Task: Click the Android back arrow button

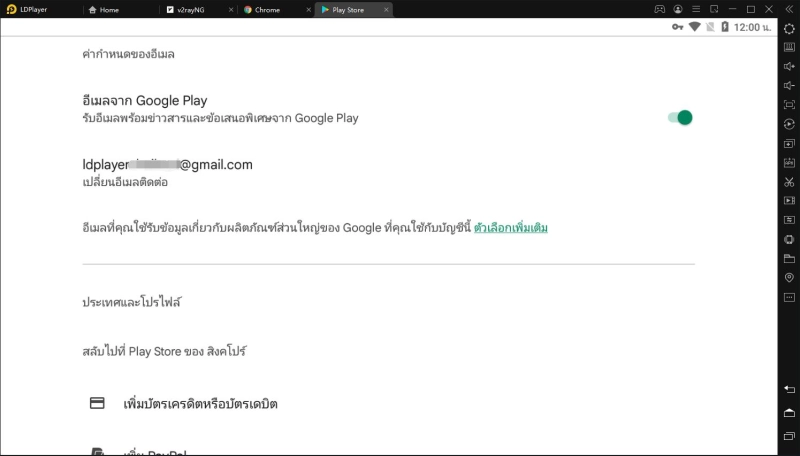Action: [789, 390]
